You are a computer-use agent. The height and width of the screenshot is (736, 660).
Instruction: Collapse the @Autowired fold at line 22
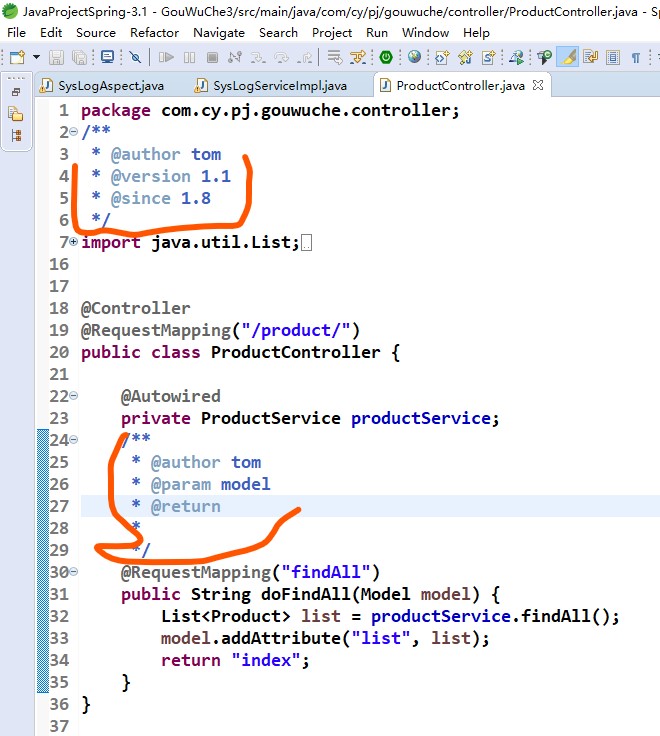pyautogui.click(x=74, y=396)
